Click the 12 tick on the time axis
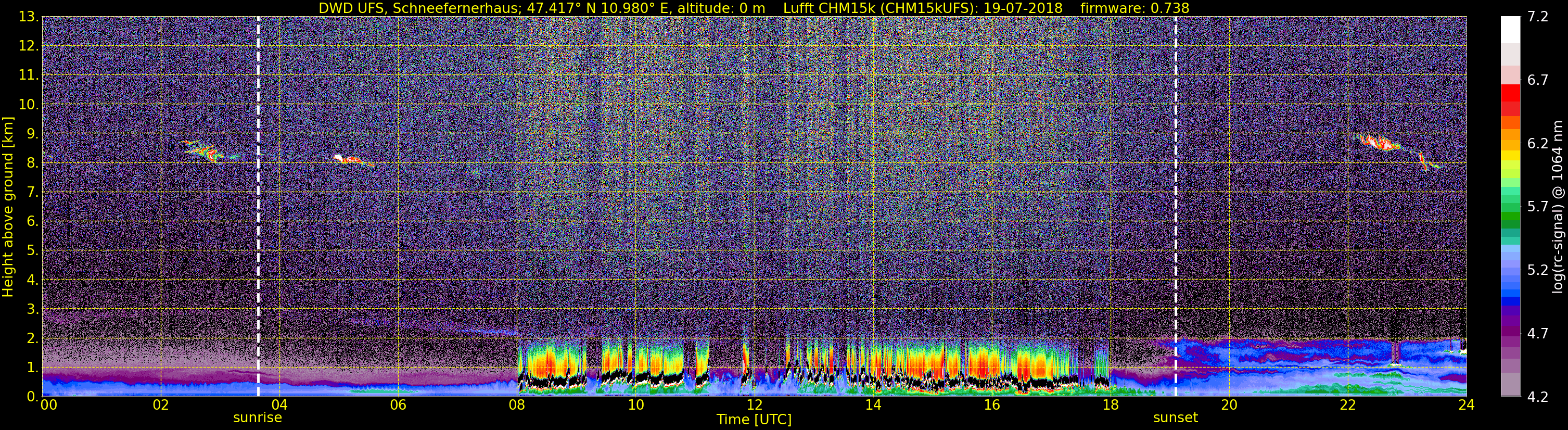This screenshot has width=1568, height=430. pos(754,405)
